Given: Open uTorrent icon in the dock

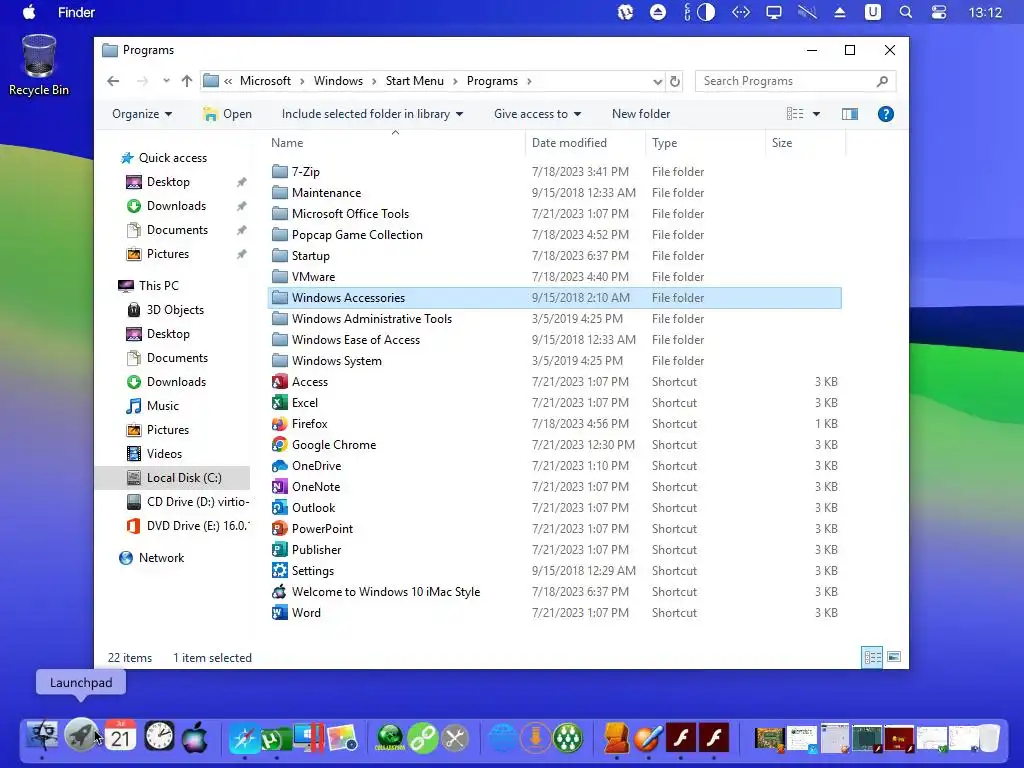Looking at the screenshot, I should tap(274, 739).
